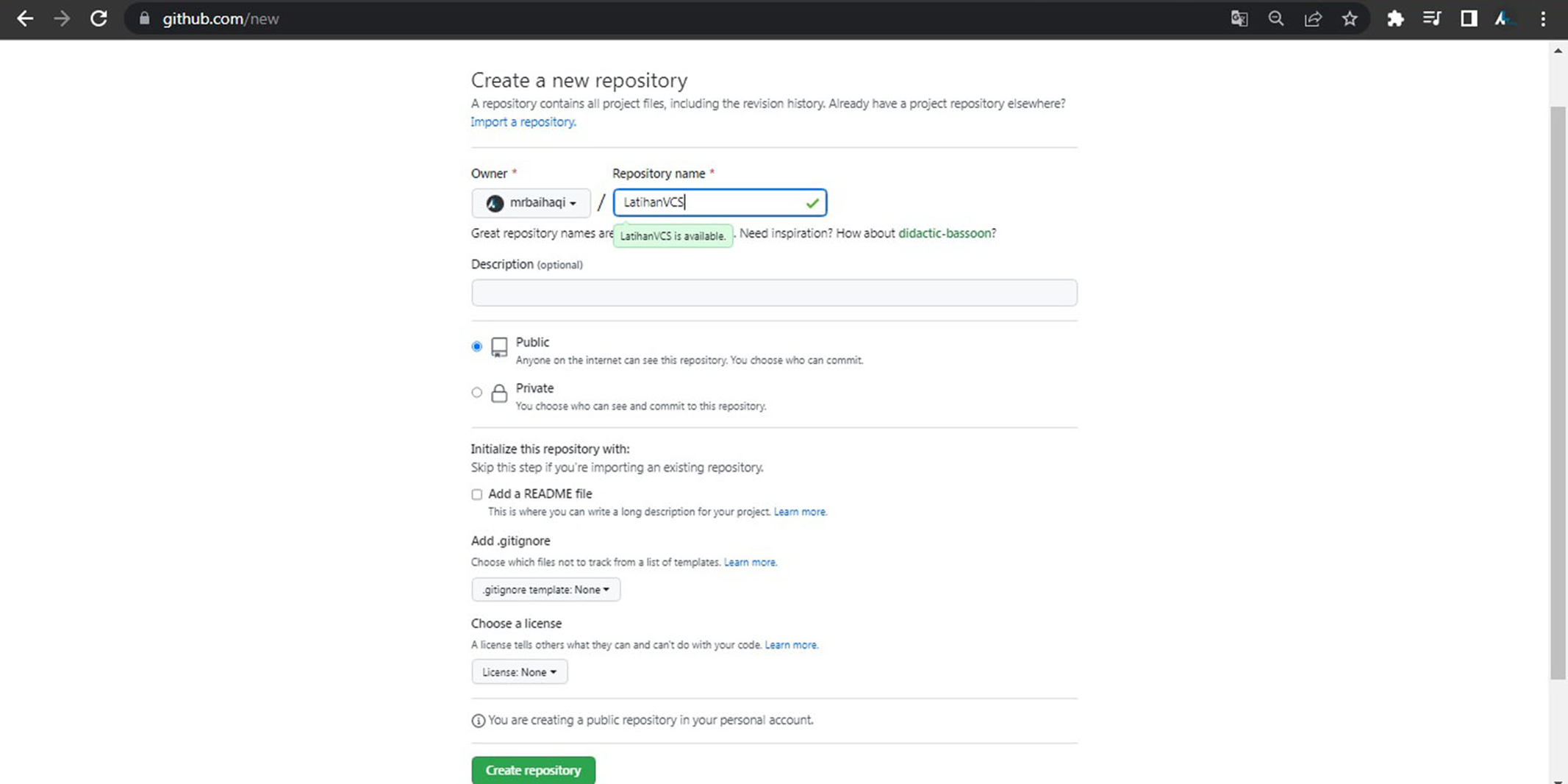Open the share icon in toolbar

pos(1314,19)
